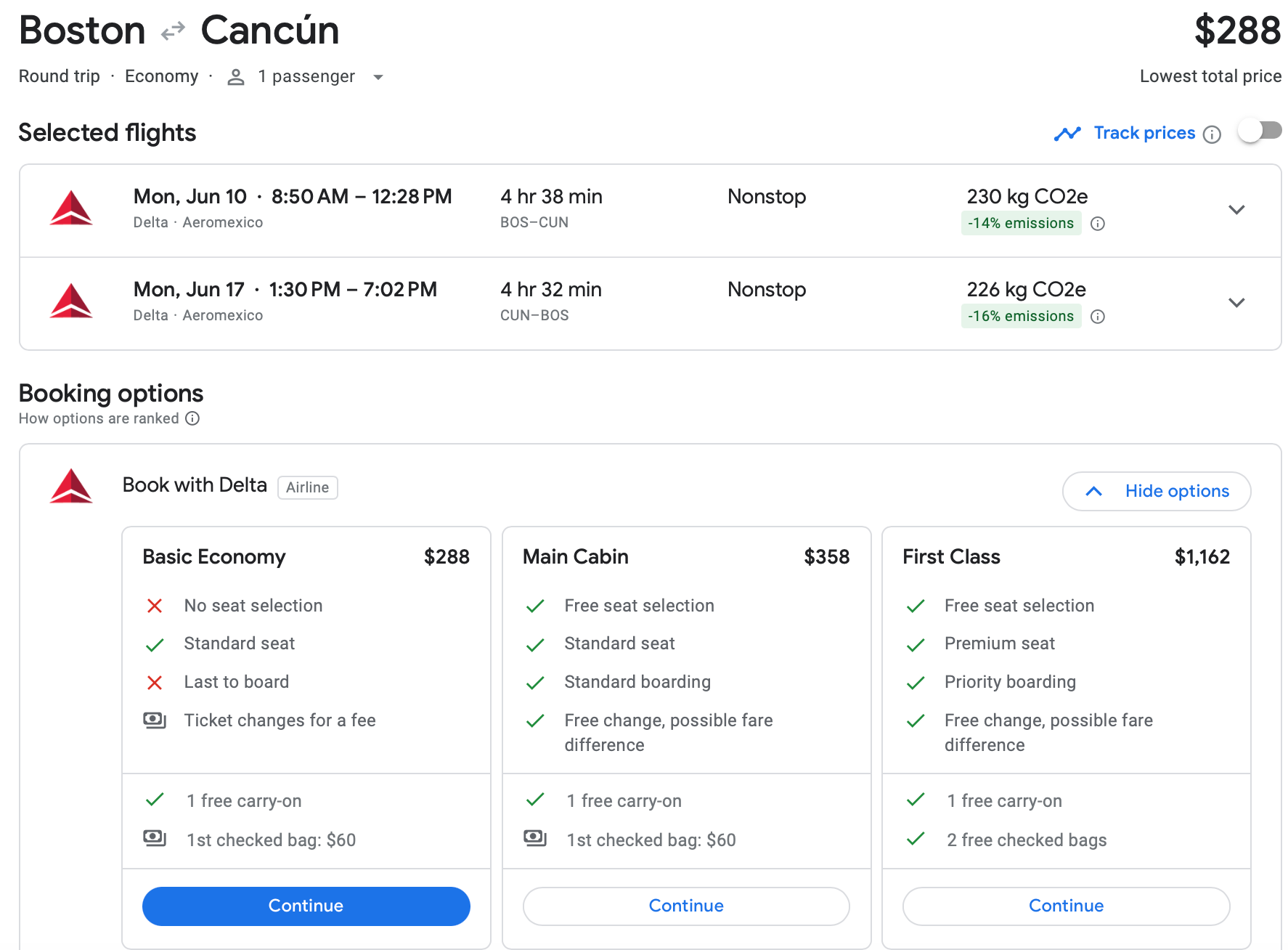Open Track prices info icon

click(1212, 134)
